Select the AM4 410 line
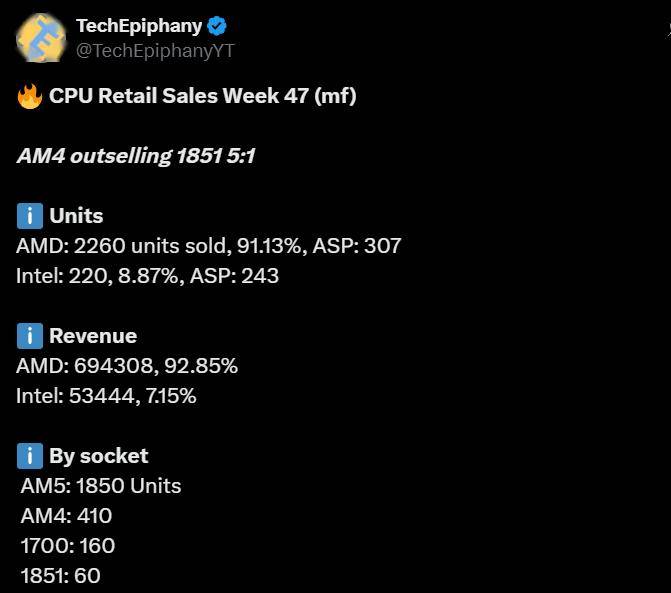671x593 pixels. [66, 516]
